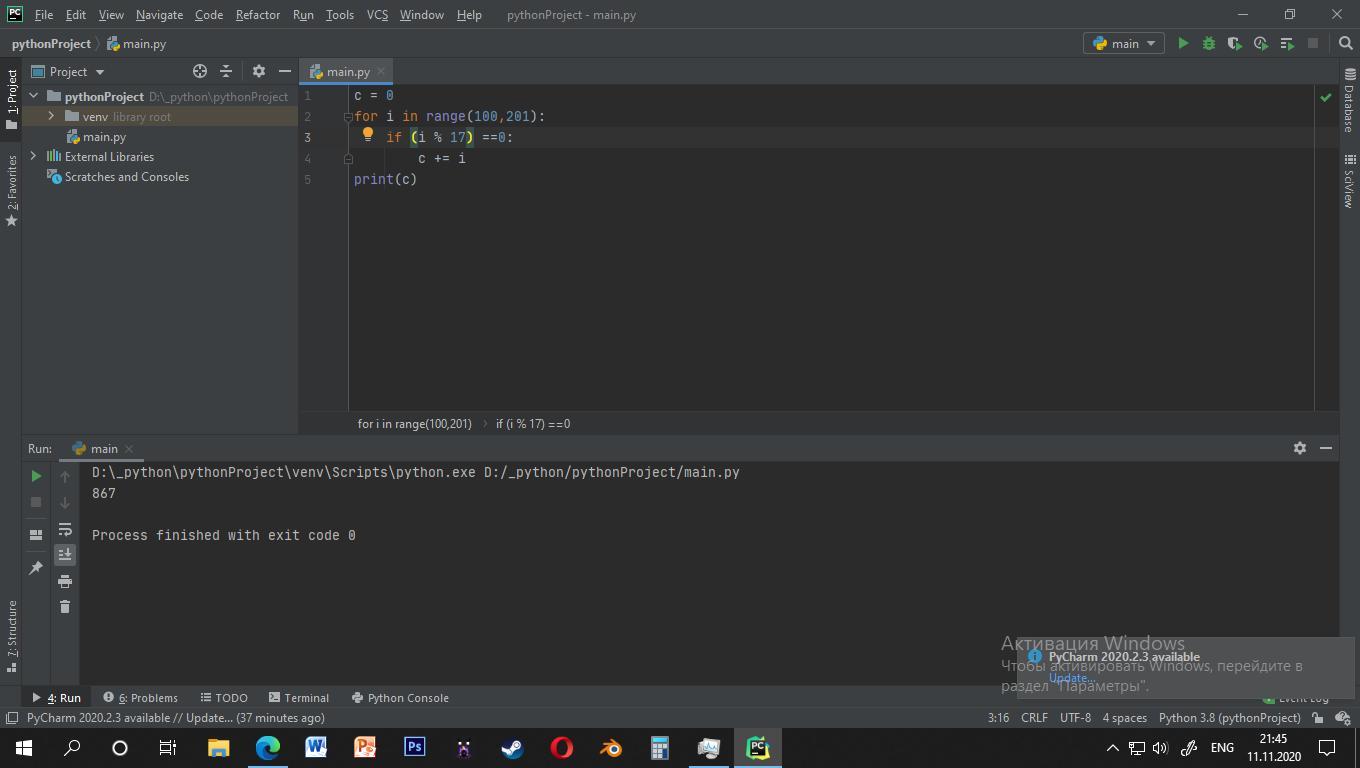Clear Run console with trash icon
Image resolution: width=1360 pixels, height=768 pixels.
(65, 607)
